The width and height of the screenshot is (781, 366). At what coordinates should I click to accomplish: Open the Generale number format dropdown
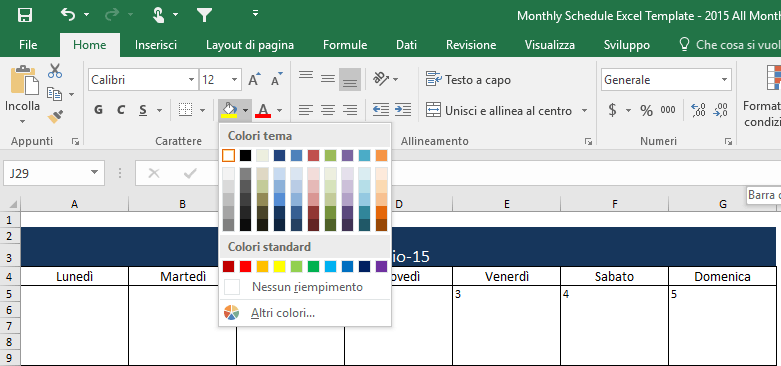(x=724, y=80)
